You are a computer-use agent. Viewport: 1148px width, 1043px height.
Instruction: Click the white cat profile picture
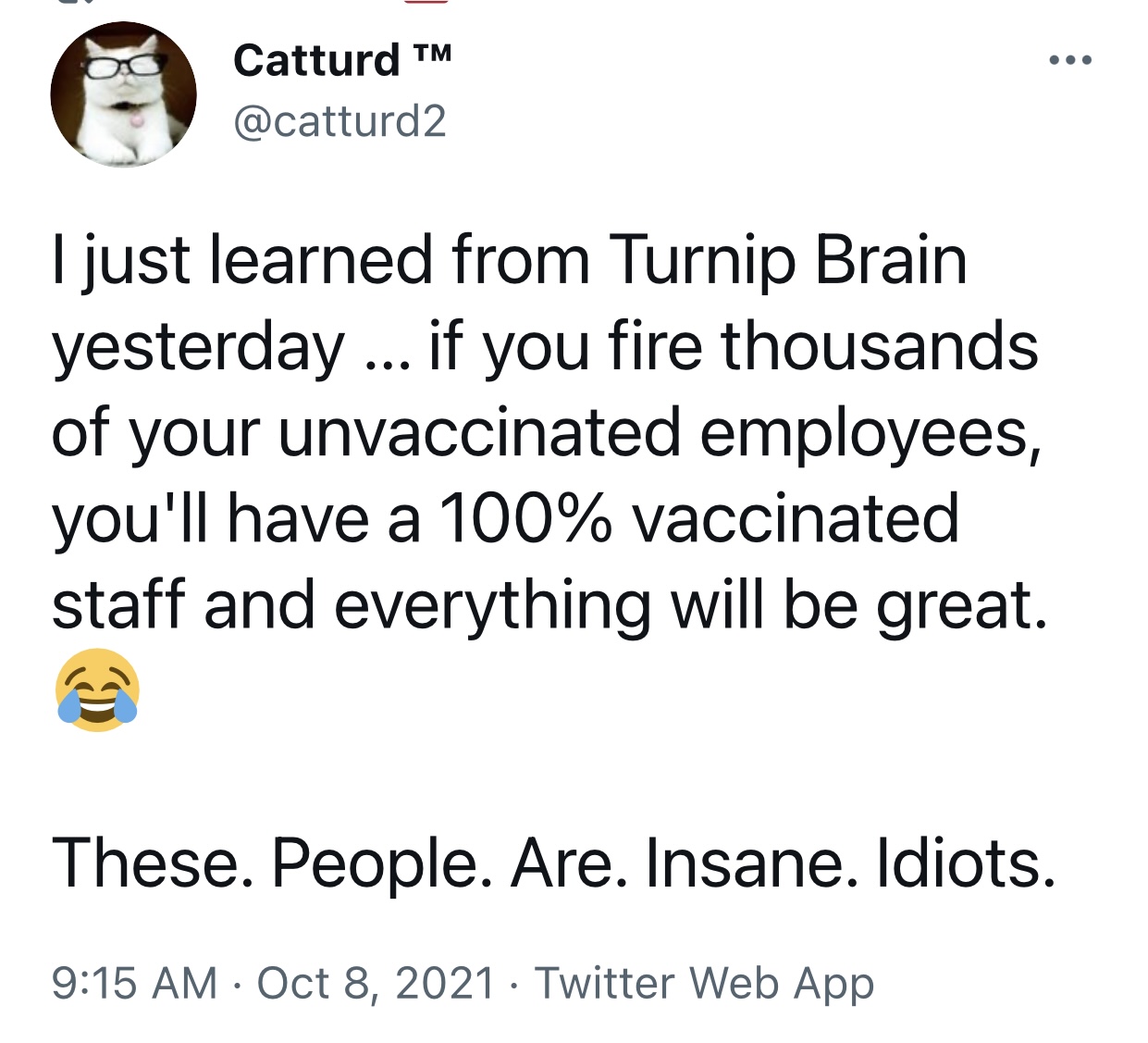click(x=123, y=94)
